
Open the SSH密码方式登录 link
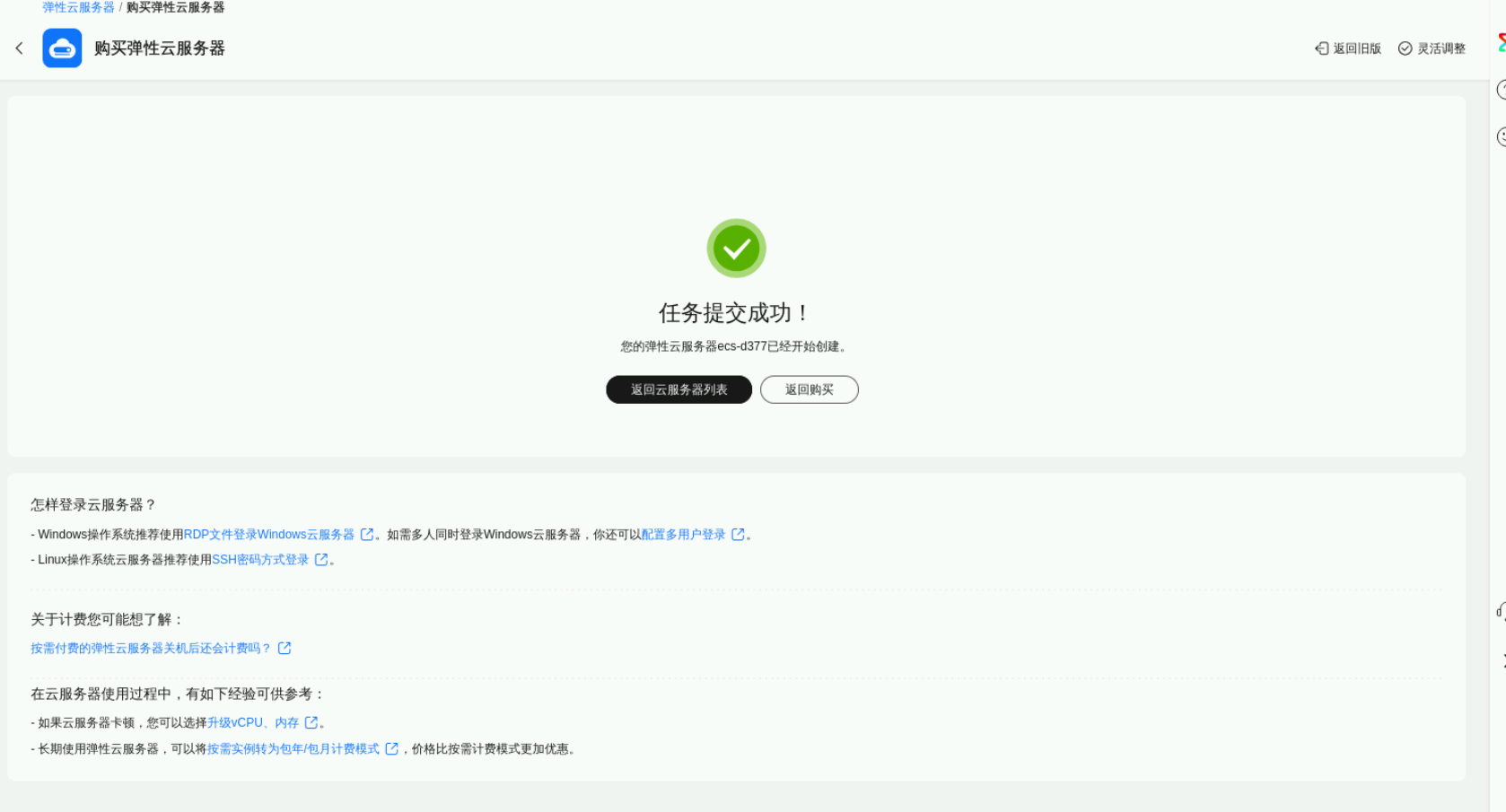click(x=260, y=560)
